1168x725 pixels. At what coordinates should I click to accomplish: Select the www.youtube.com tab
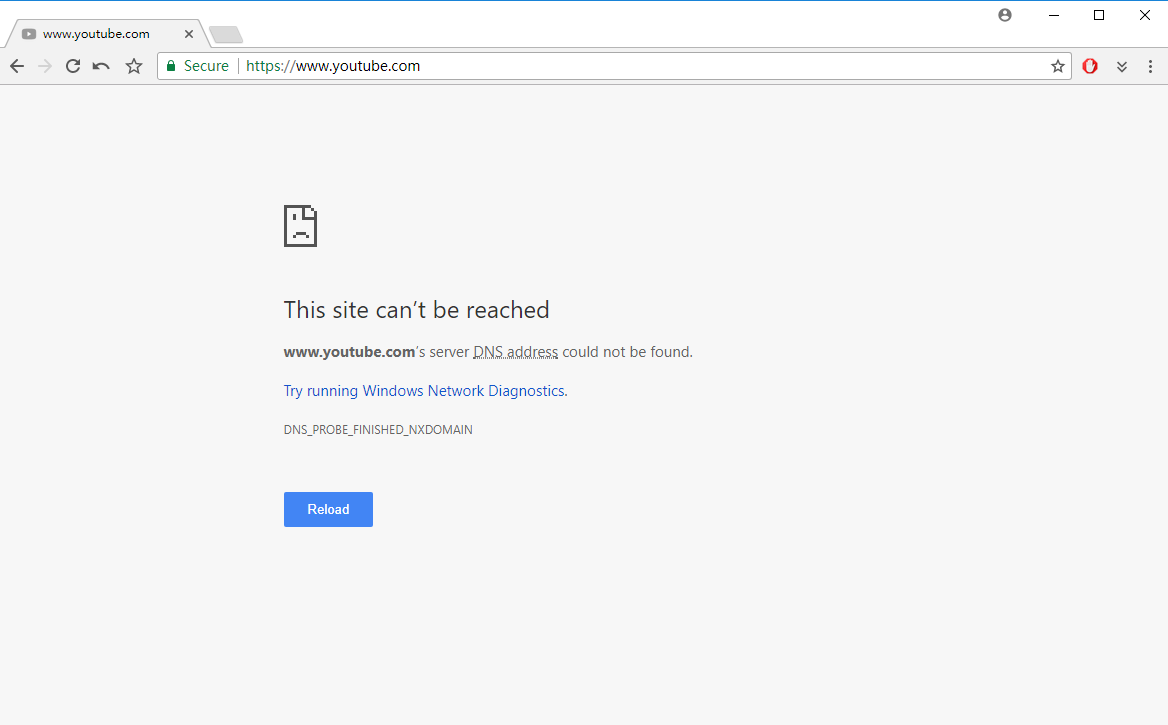point(107,34)
